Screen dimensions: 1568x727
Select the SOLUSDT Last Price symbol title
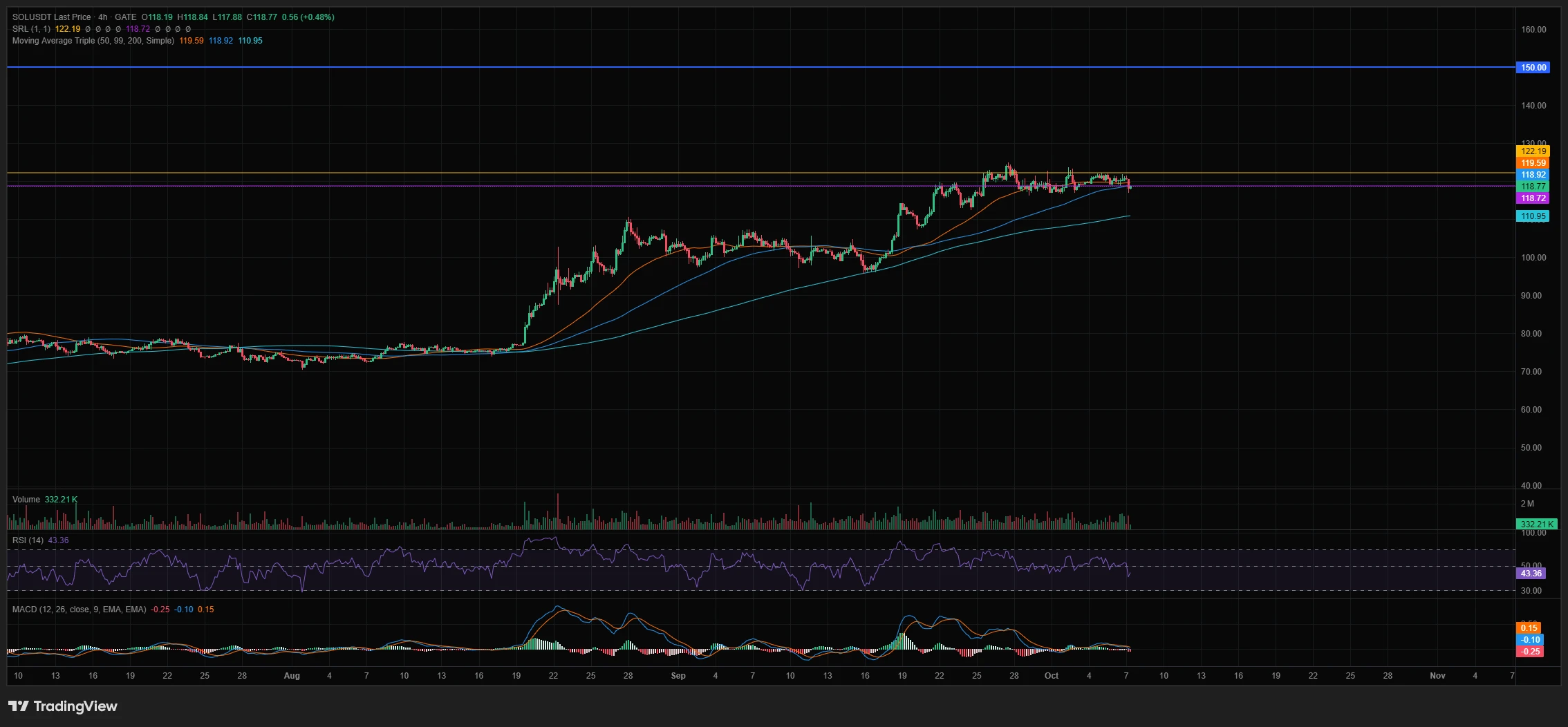51,17
